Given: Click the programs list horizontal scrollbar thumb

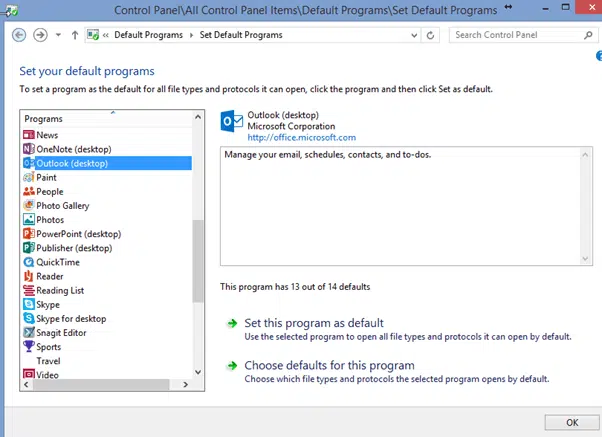Looking at the screenshot, I should (x=101, y=384).
